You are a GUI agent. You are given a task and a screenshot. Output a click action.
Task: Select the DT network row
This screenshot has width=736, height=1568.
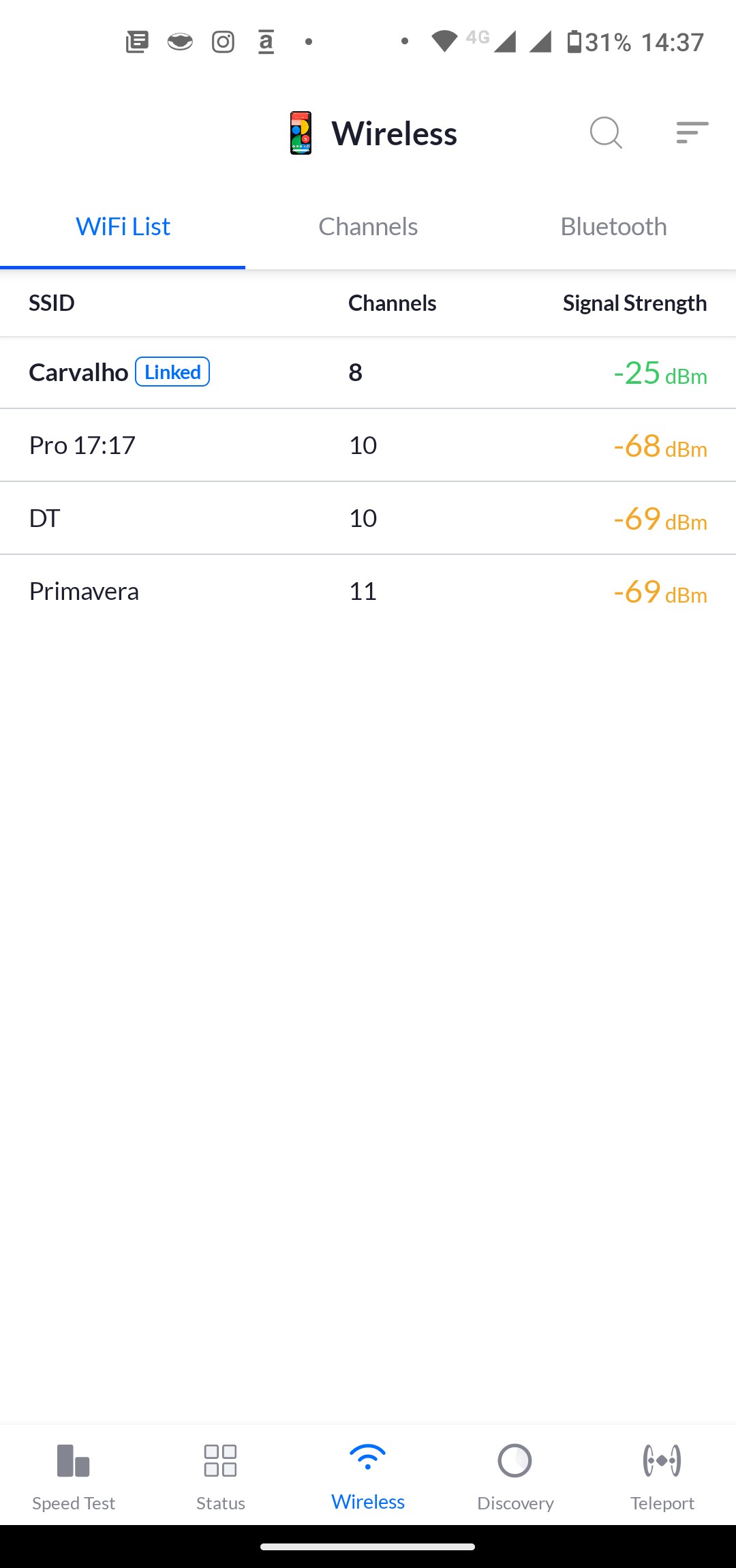click(x=368, y=519)
